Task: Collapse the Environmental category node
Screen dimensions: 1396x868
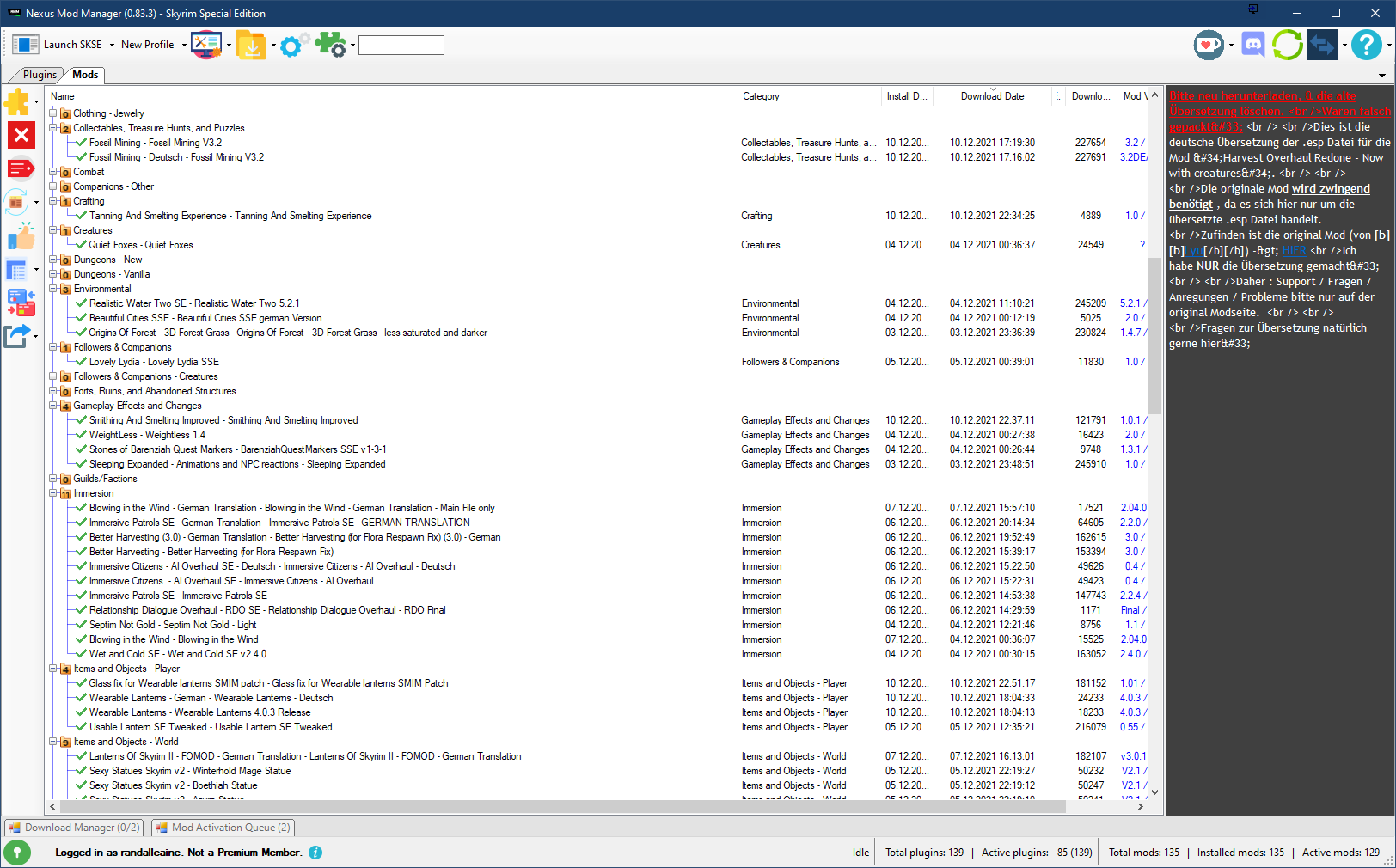Action: [53, 289]
